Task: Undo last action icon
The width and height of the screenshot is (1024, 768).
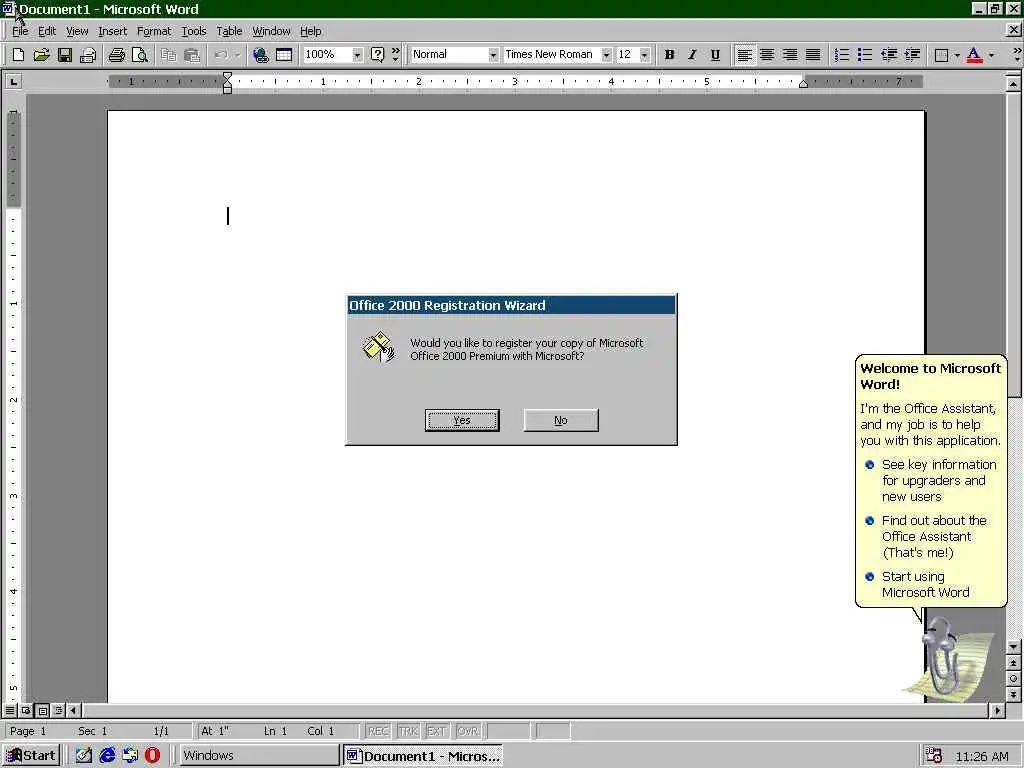Action: [221, 55]
